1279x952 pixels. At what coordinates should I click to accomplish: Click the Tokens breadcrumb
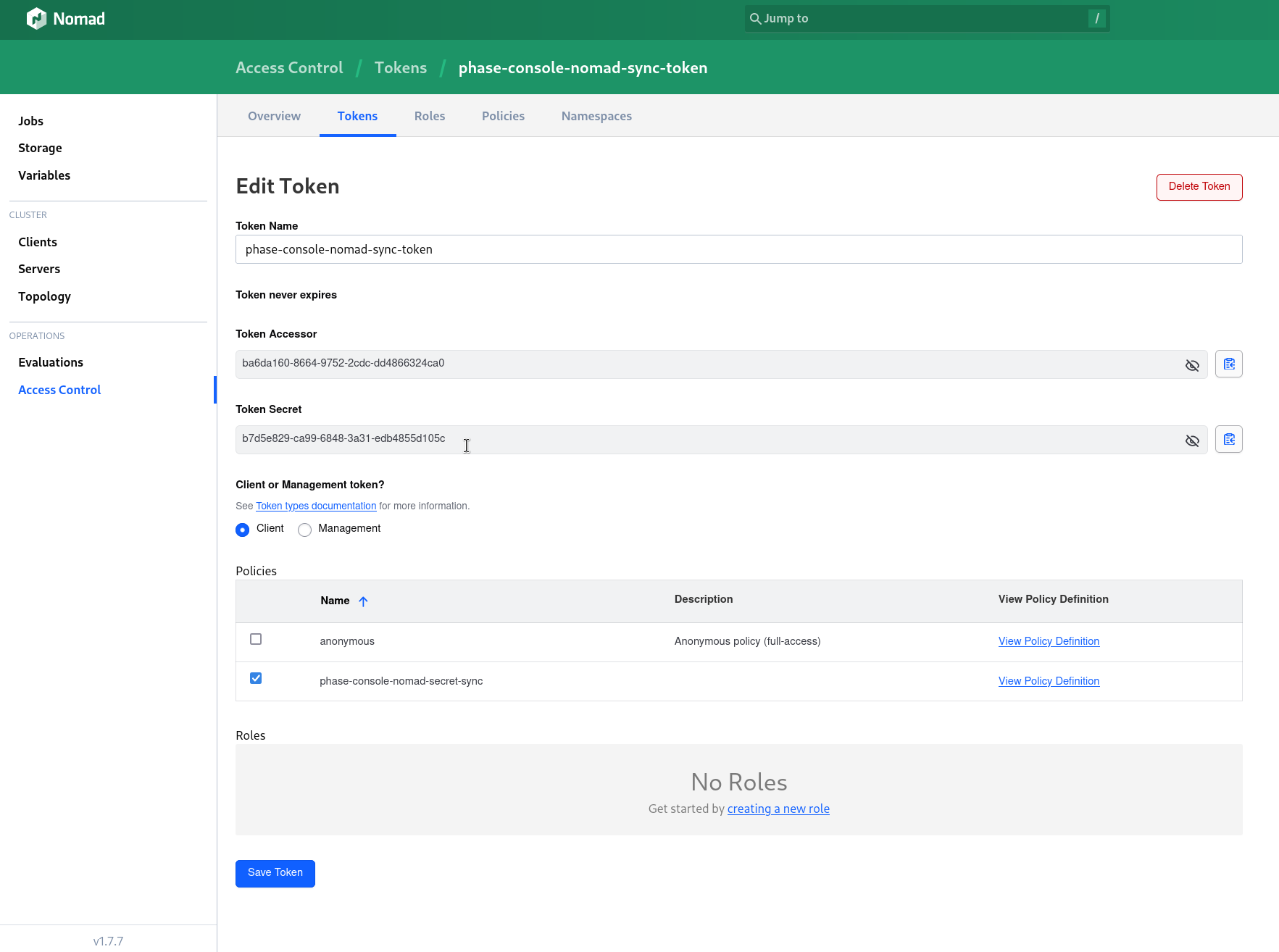(401, 67)
